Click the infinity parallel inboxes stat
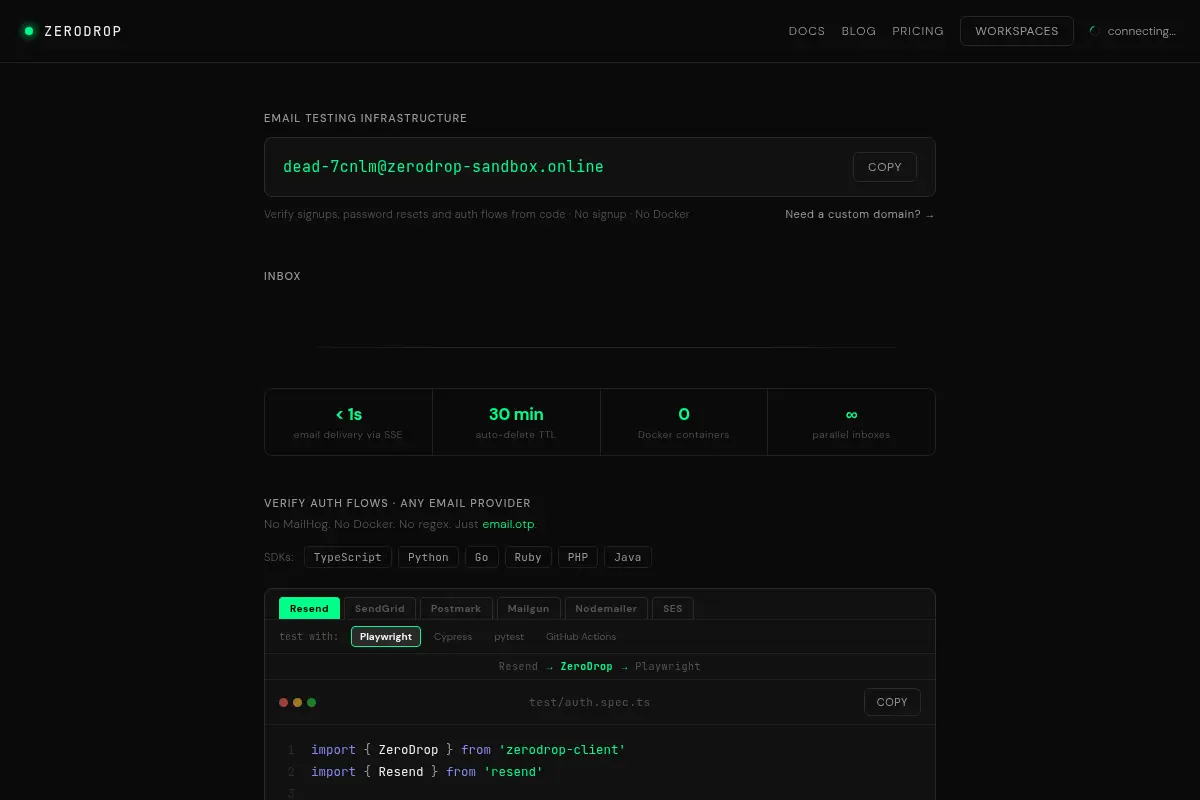Screen dimensions: 1200x800 coord(852,422)
